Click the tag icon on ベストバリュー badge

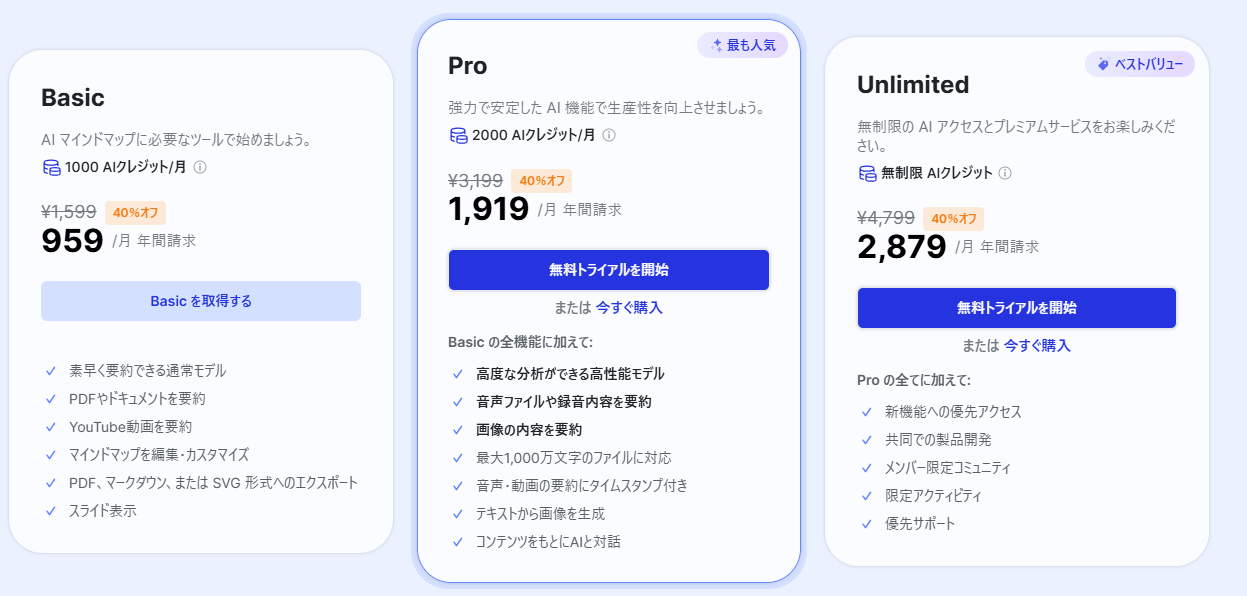click(x=1103, y=64)
